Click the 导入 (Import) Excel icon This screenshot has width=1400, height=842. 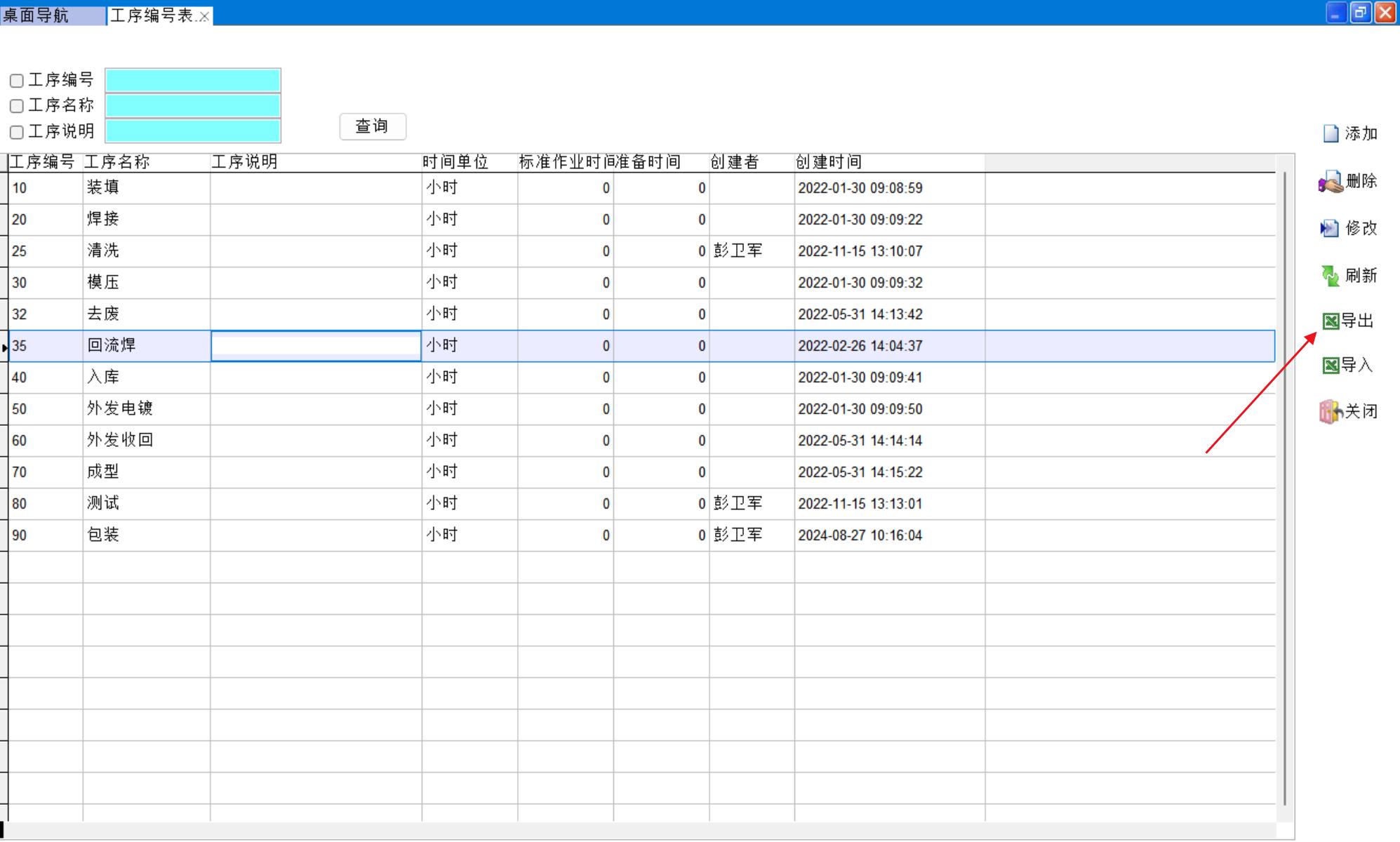coord(1331,366)
